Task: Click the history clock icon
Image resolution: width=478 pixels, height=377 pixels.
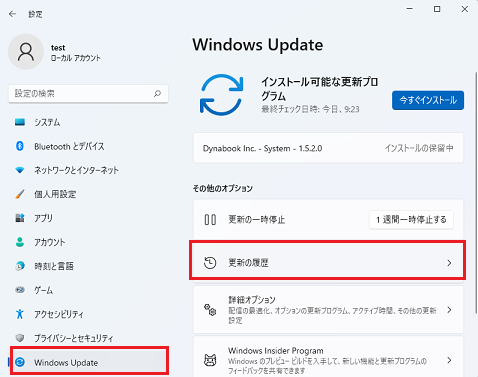Action: pos(210,263)
